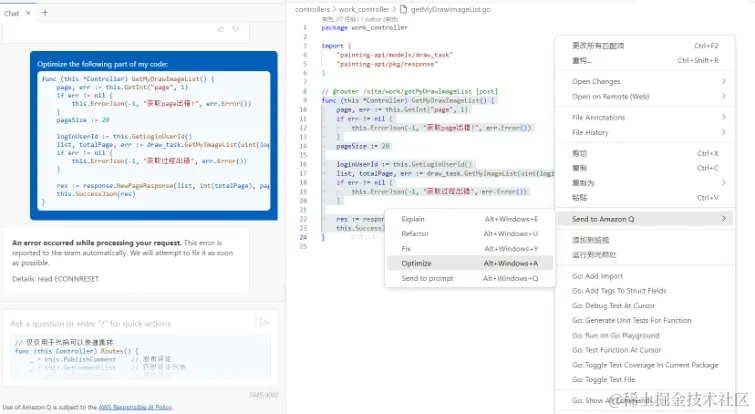The height and width of the screenshot is (414, 755).
Task: Click the code snippet in chat message
Action: pos(154,141)
